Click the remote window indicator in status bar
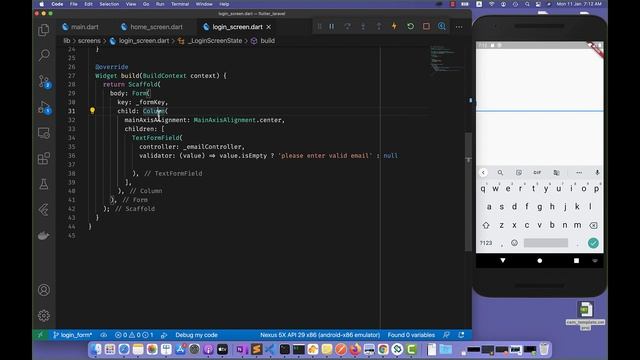640x360 pixels. tap(40, 335)
